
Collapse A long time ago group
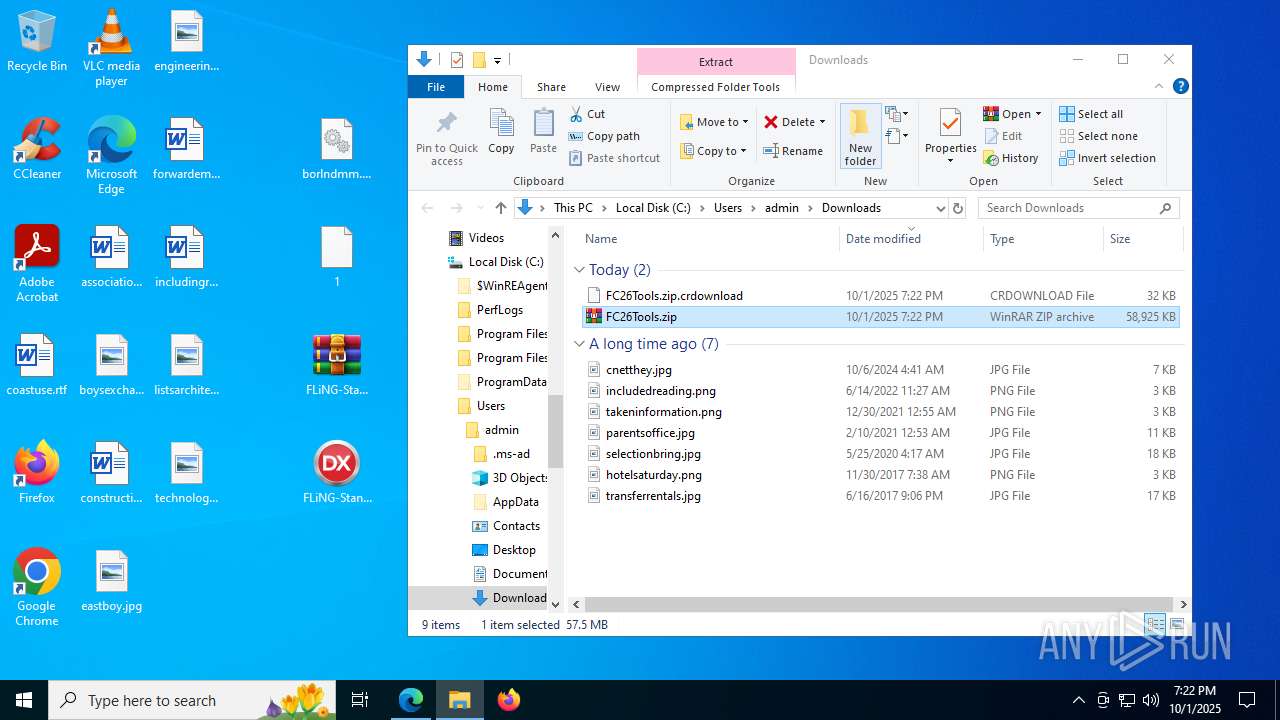click(x=579, y=344)
